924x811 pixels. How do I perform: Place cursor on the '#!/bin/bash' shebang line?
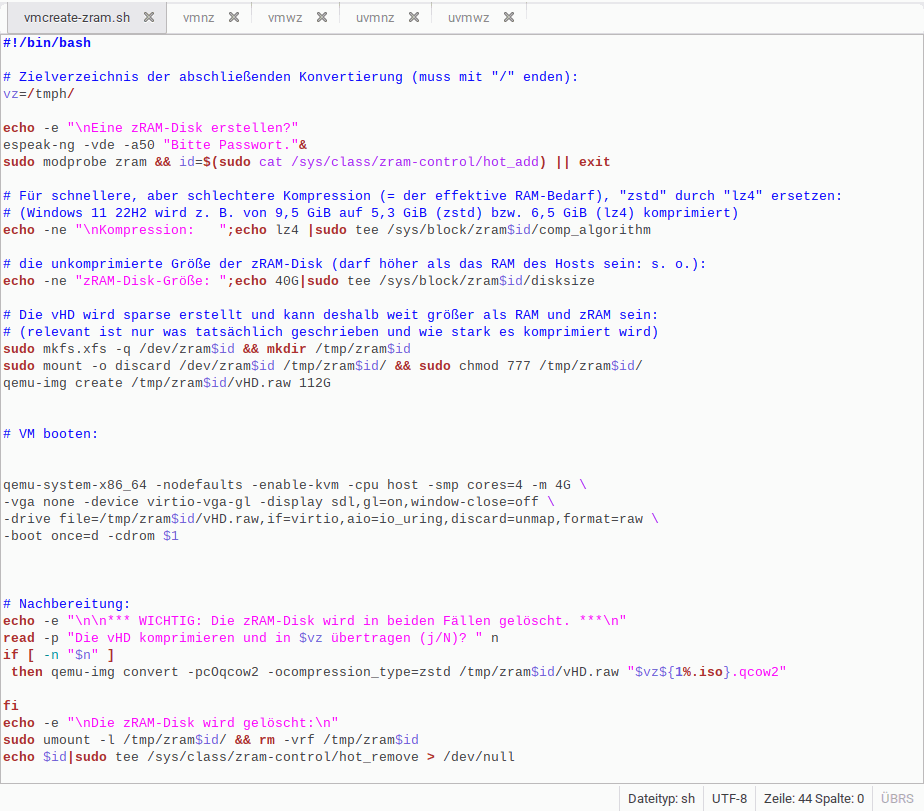coord(47,43)
